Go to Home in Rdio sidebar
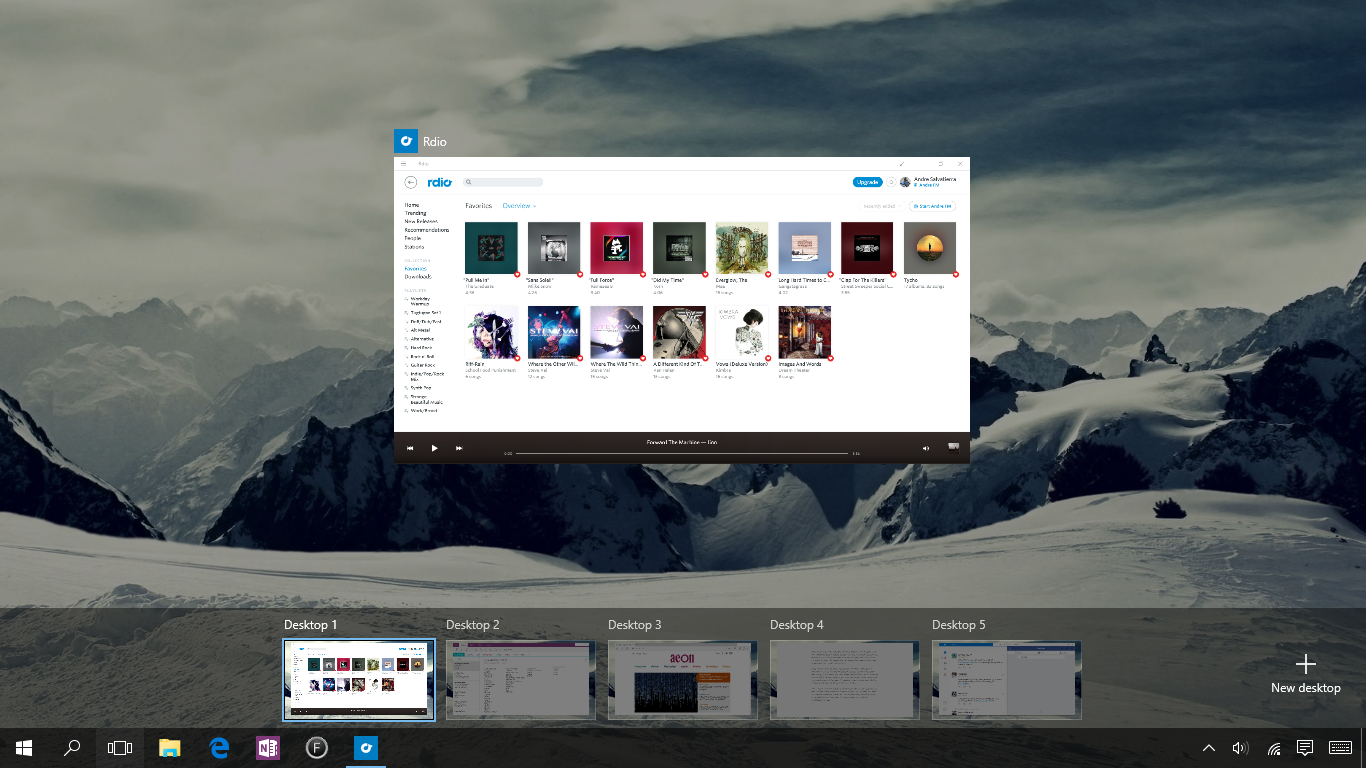The height and width of the screenshot is (768, 1366). [412, 205]
